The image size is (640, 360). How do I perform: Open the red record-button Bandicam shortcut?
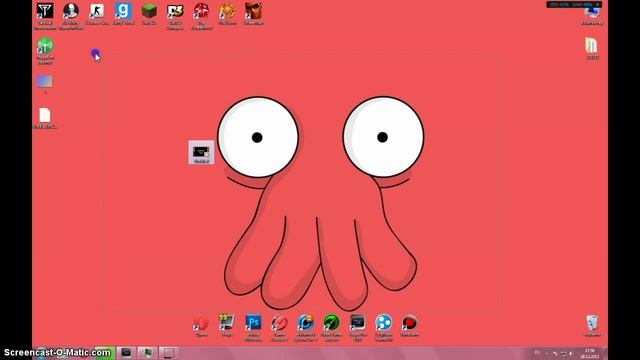(x=409, y=326)
